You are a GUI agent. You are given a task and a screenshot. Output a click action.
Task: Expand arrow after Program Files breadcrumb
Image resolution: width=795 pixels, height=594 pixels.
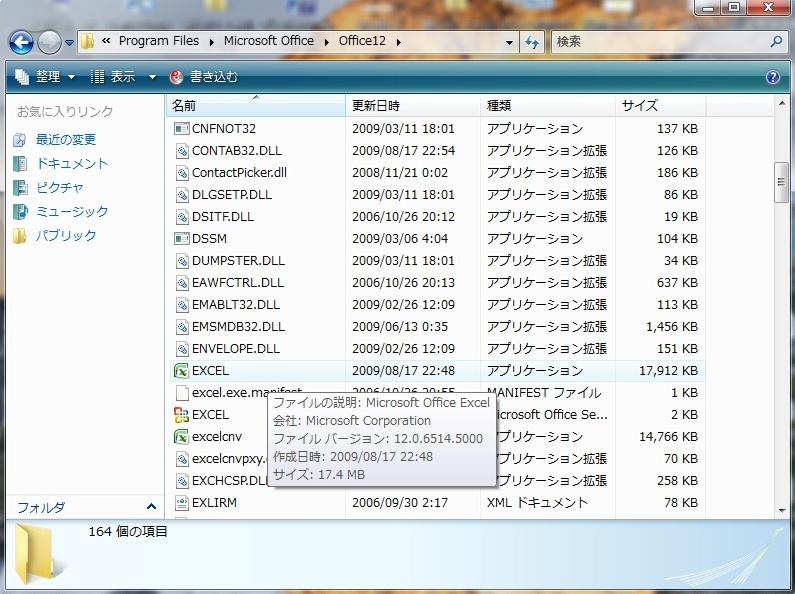[212, 42]
